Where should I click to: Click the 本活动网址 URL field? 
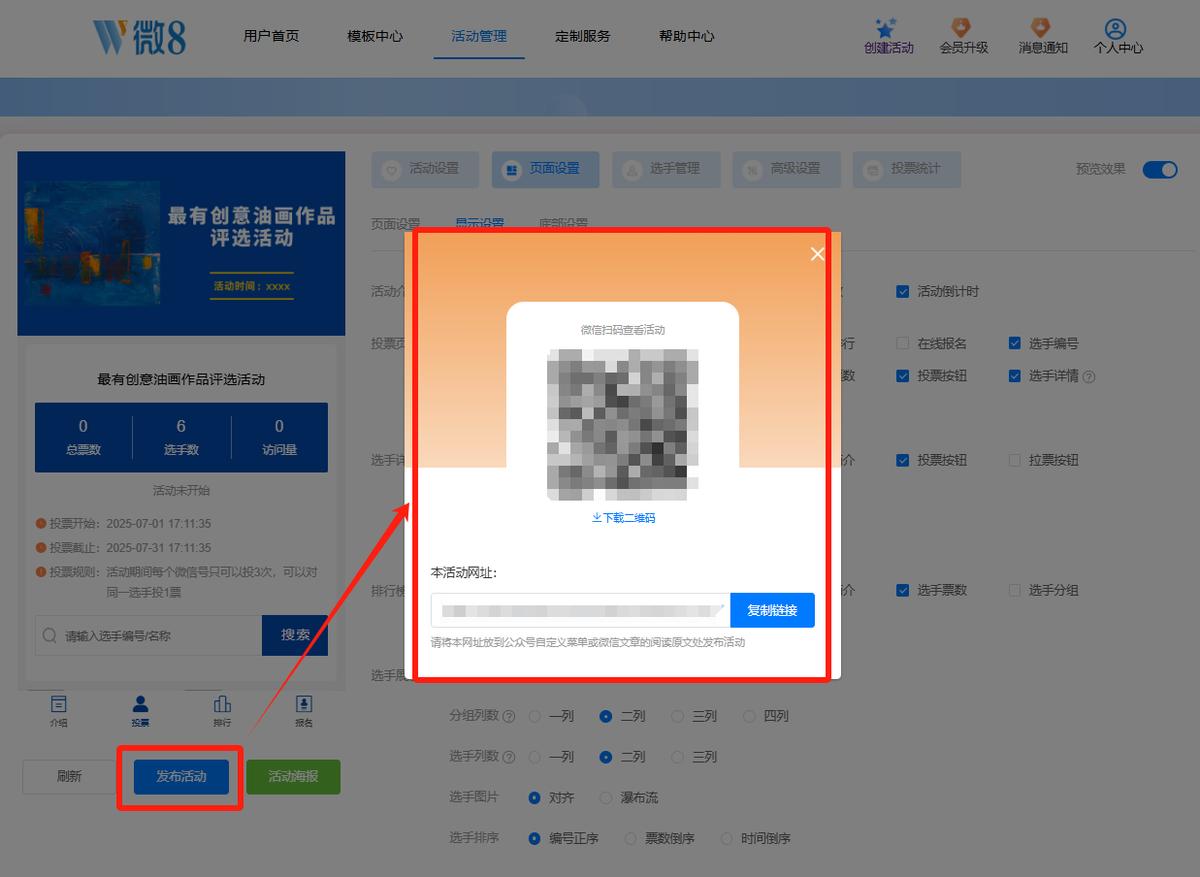point(580,610)
